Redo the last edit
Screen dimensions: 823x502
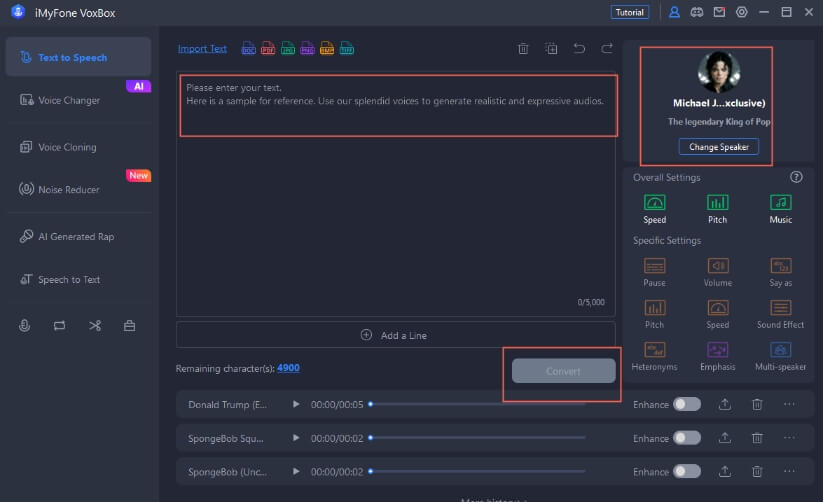(607, 49)
